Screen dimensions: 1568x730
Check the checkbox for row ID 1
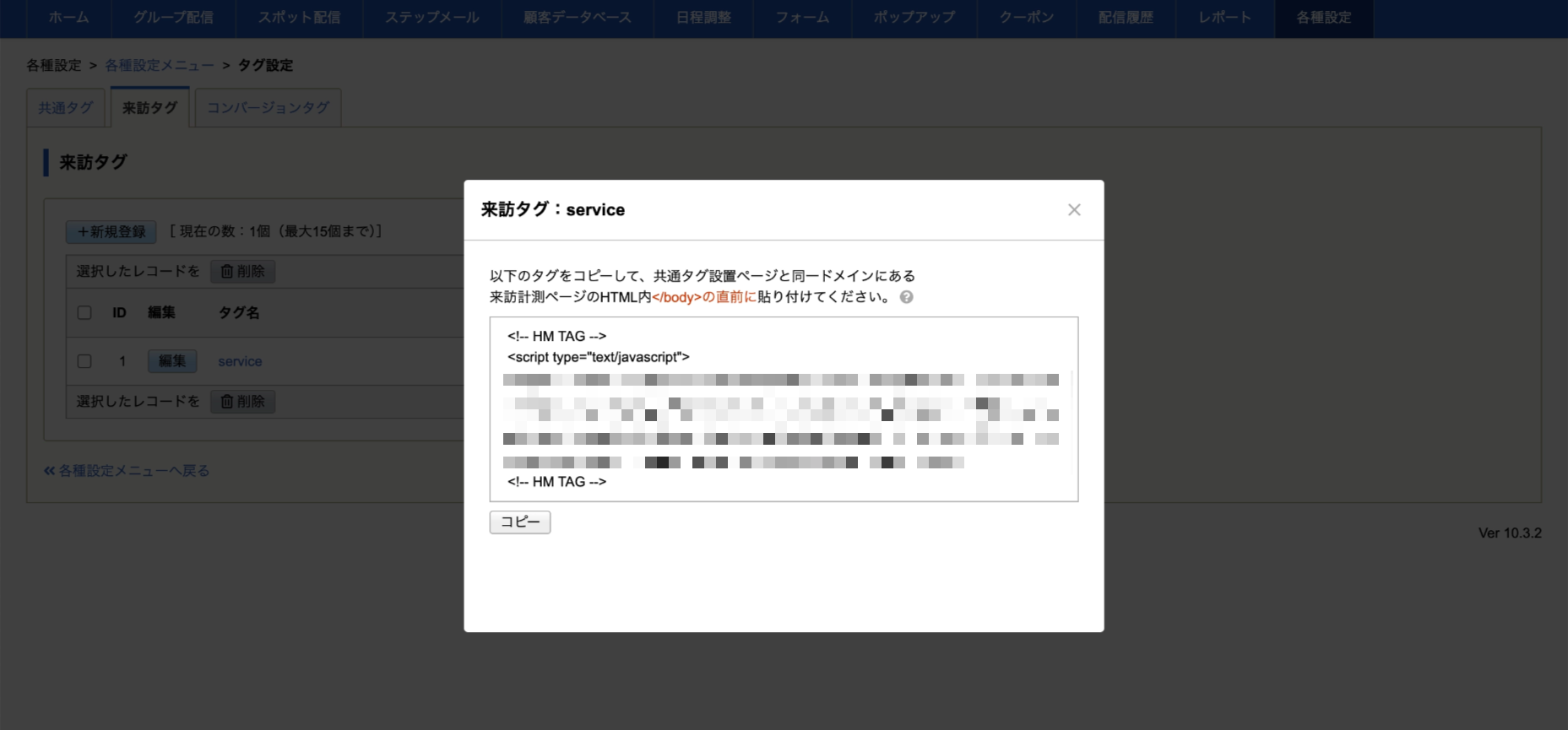pos(84,361)
